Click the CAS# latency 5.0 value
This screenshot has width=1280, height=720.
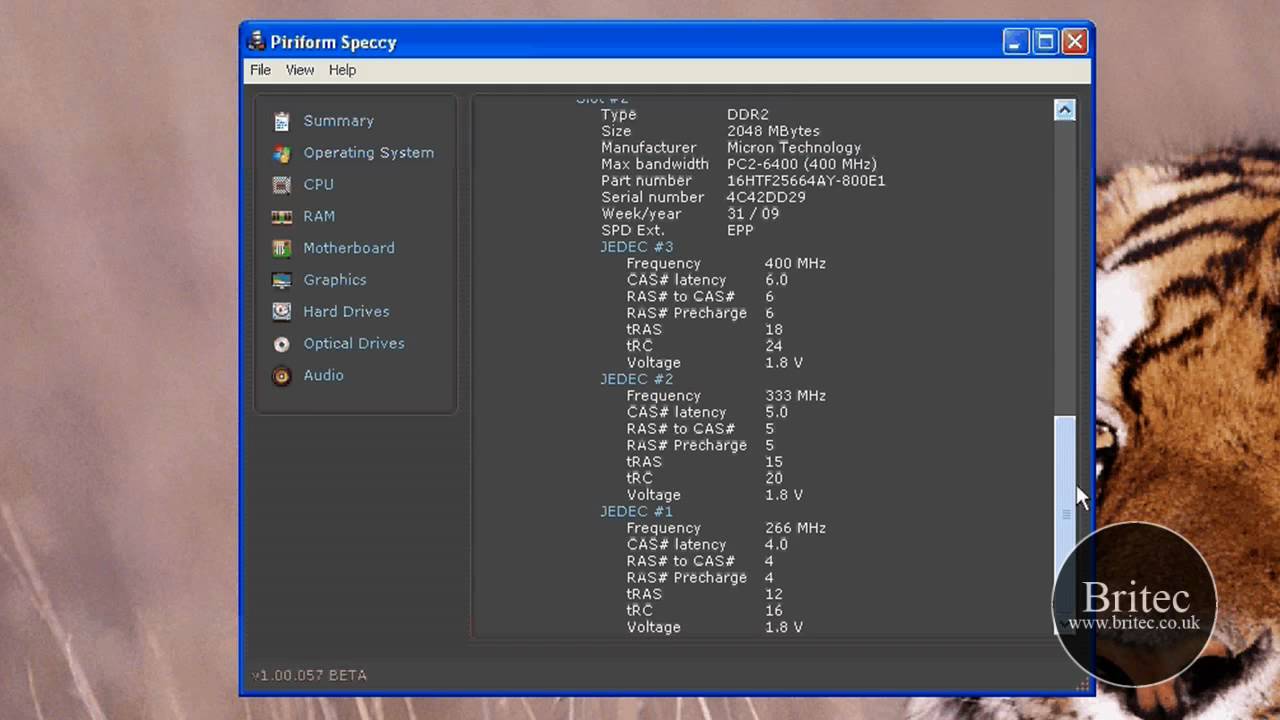click(776, 412)
